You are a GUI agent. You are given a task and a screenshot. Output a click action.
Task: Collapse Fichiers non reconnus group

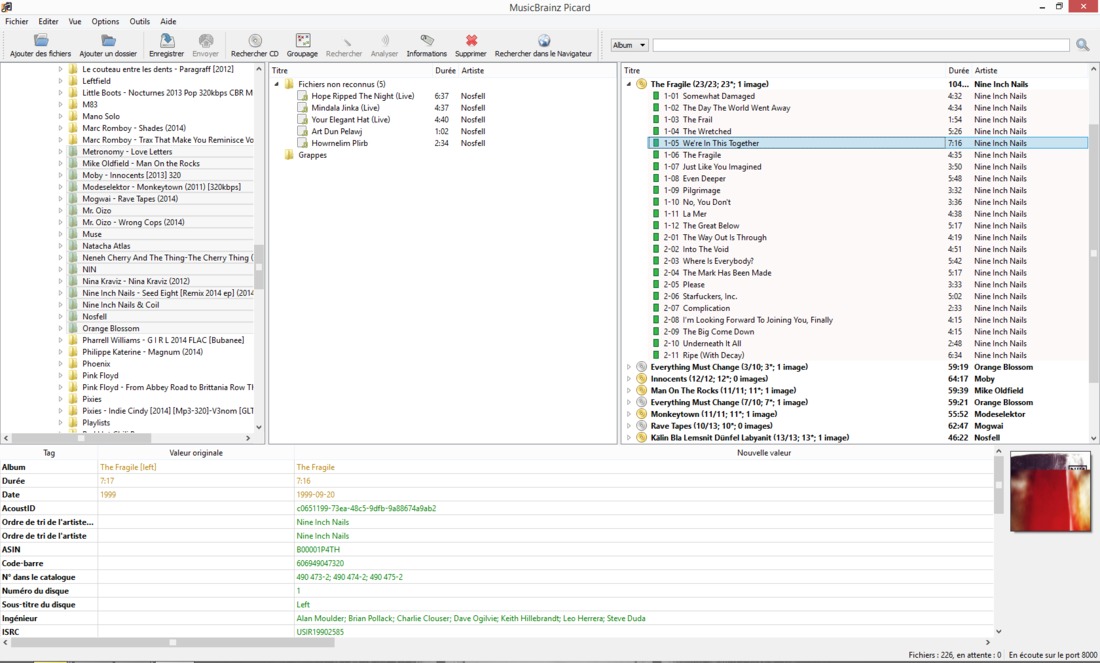(276, 84)
